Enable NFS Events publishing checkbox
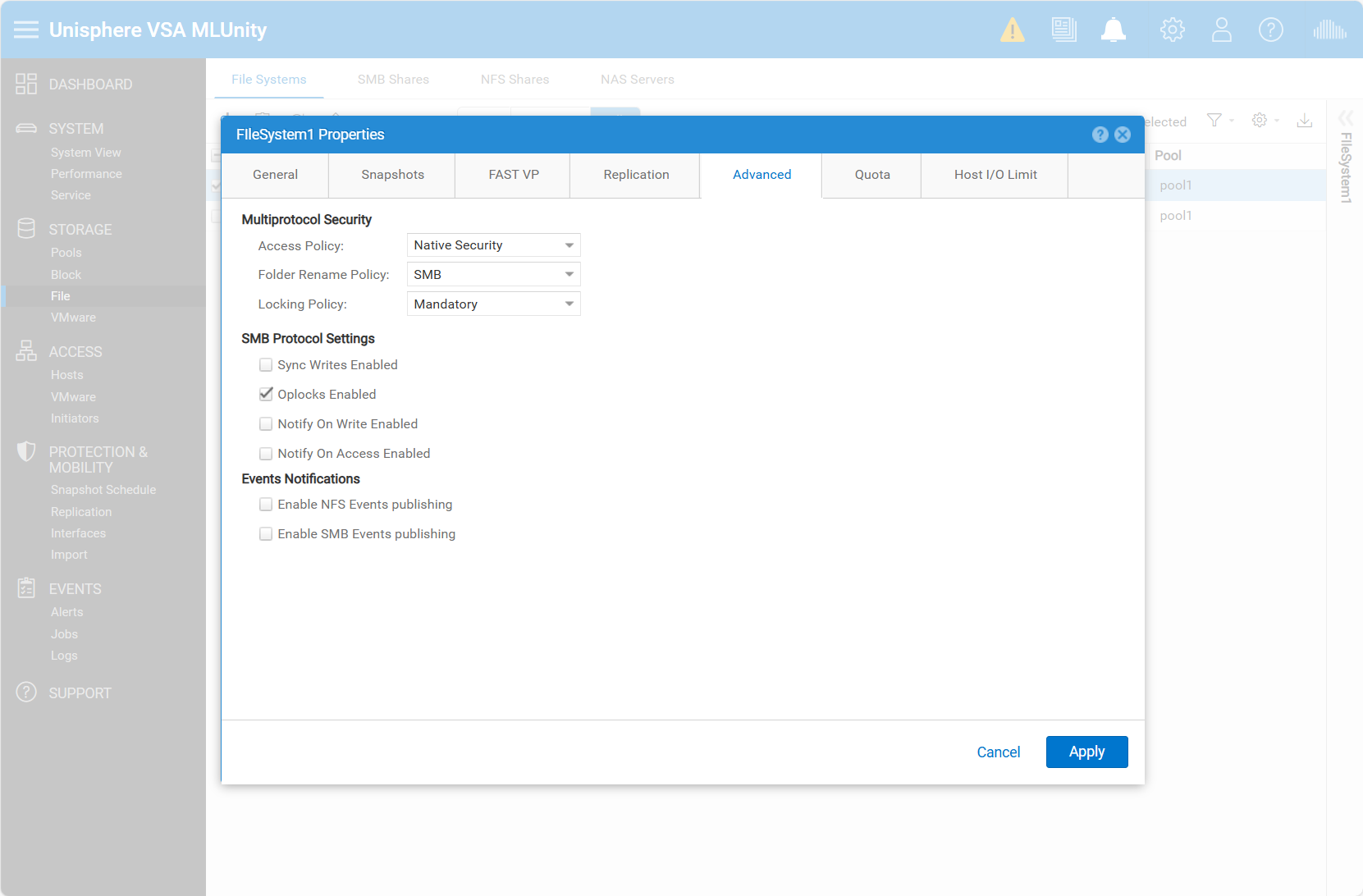The height and width of the screenshot is (896, 1363). 266,505
